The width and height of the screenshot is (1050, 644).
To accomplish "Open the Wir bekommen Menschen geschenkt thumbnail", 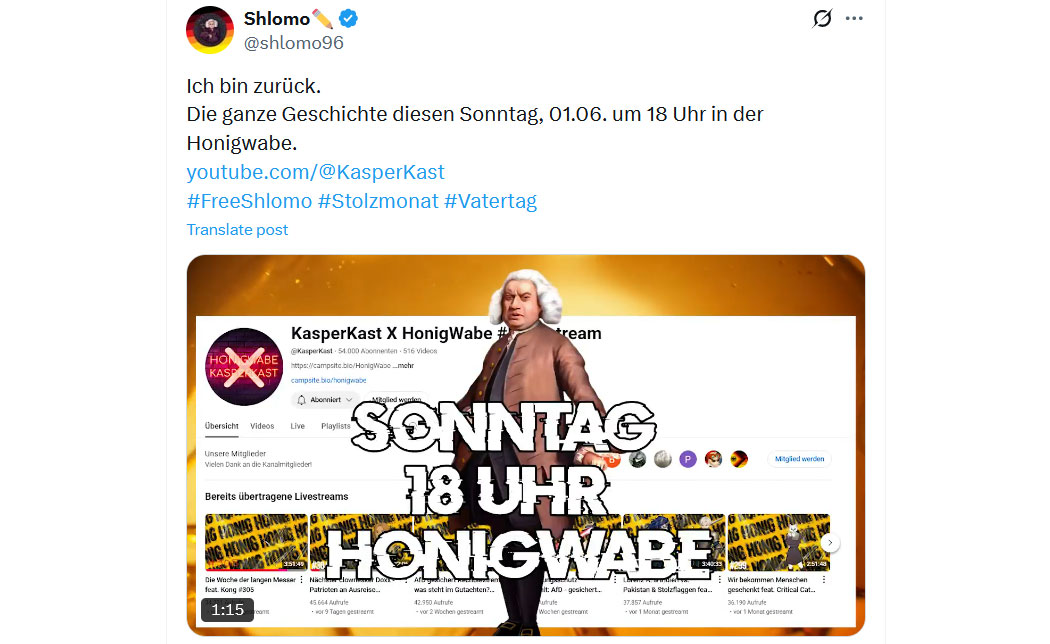I will (x=779, y=542).
